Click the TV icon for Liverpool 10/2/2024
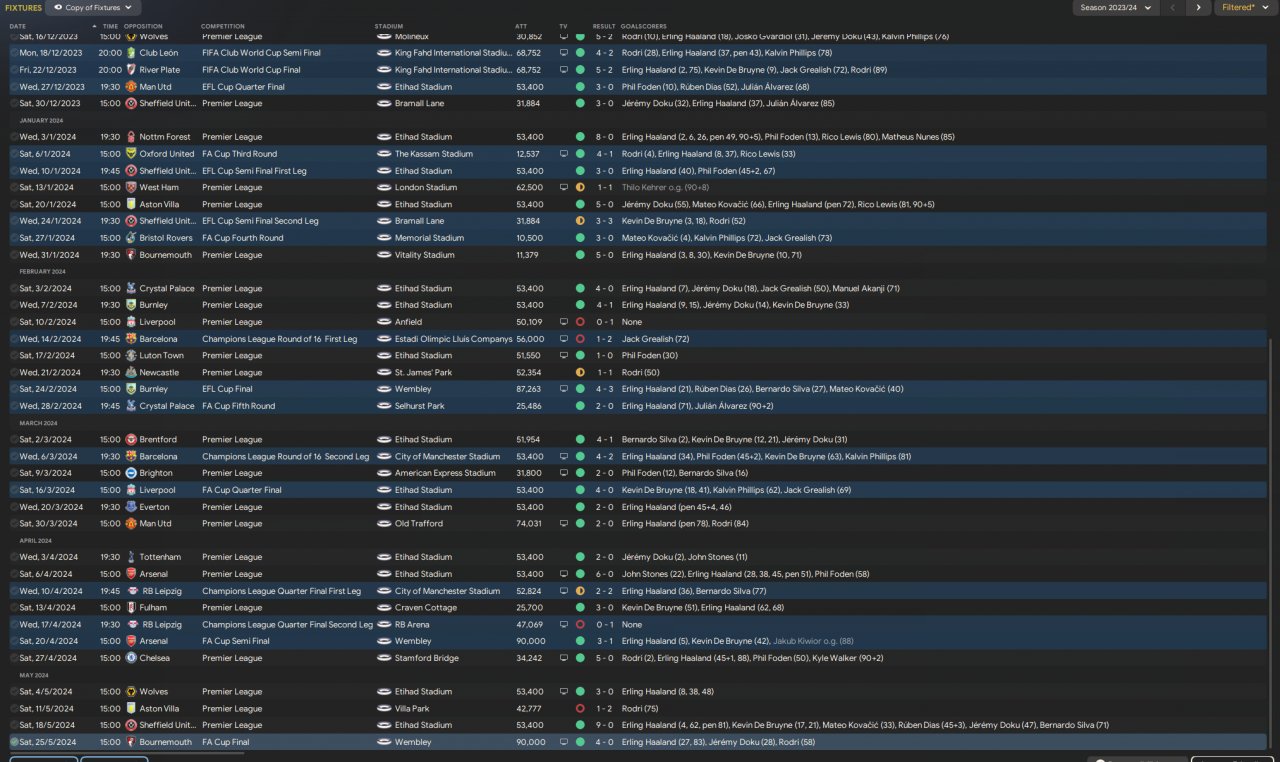 (x=563, y=322)
